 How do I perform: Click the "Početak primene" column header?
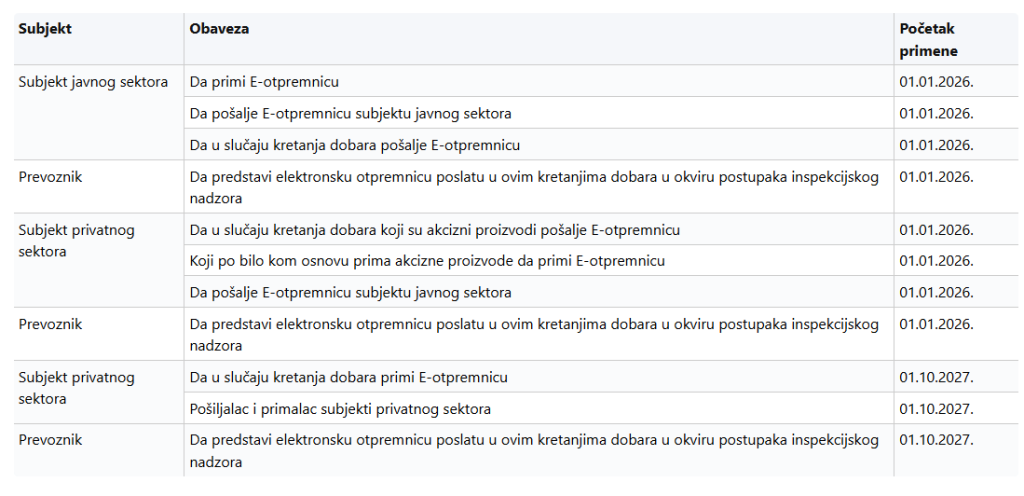point(929,40)
